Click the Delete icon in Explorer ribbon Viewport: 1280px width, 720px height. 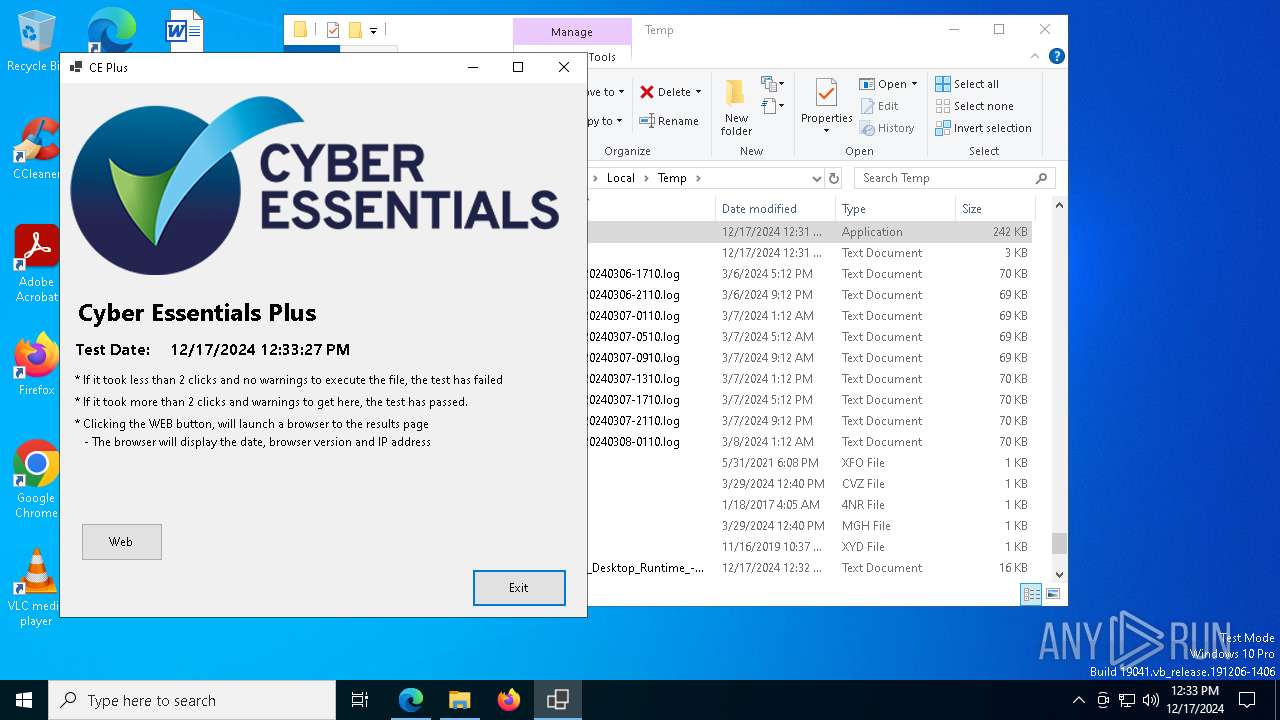[x=648, y=91]
